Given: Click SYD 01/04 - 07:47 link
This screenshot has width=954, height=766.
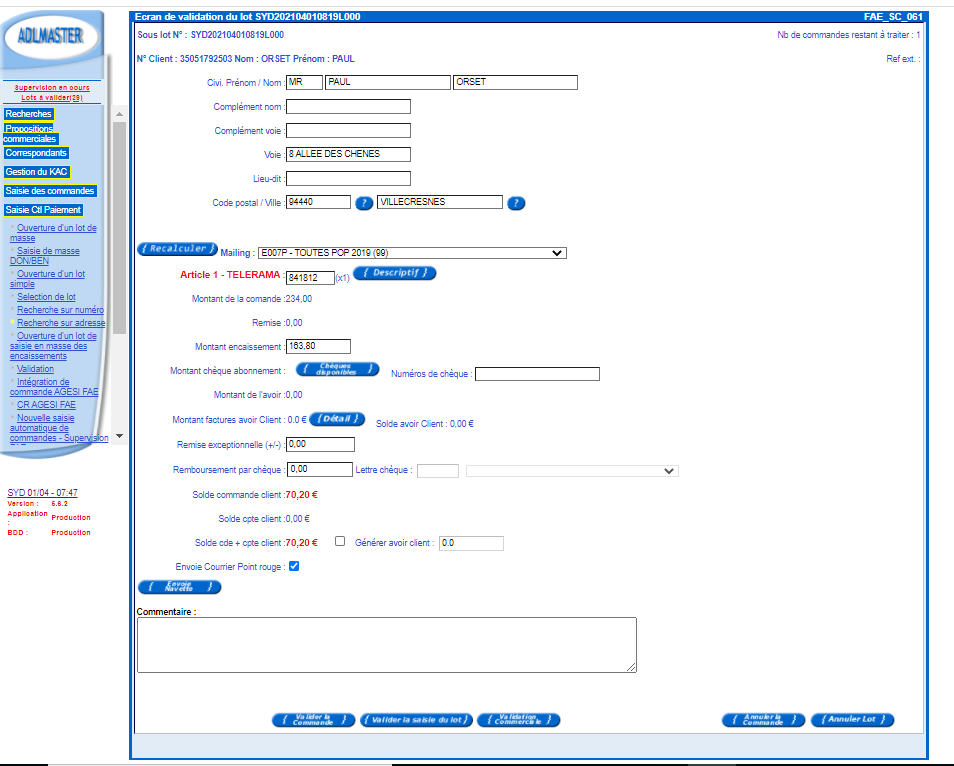Looking at the screenshot, I should coord(43,493).
